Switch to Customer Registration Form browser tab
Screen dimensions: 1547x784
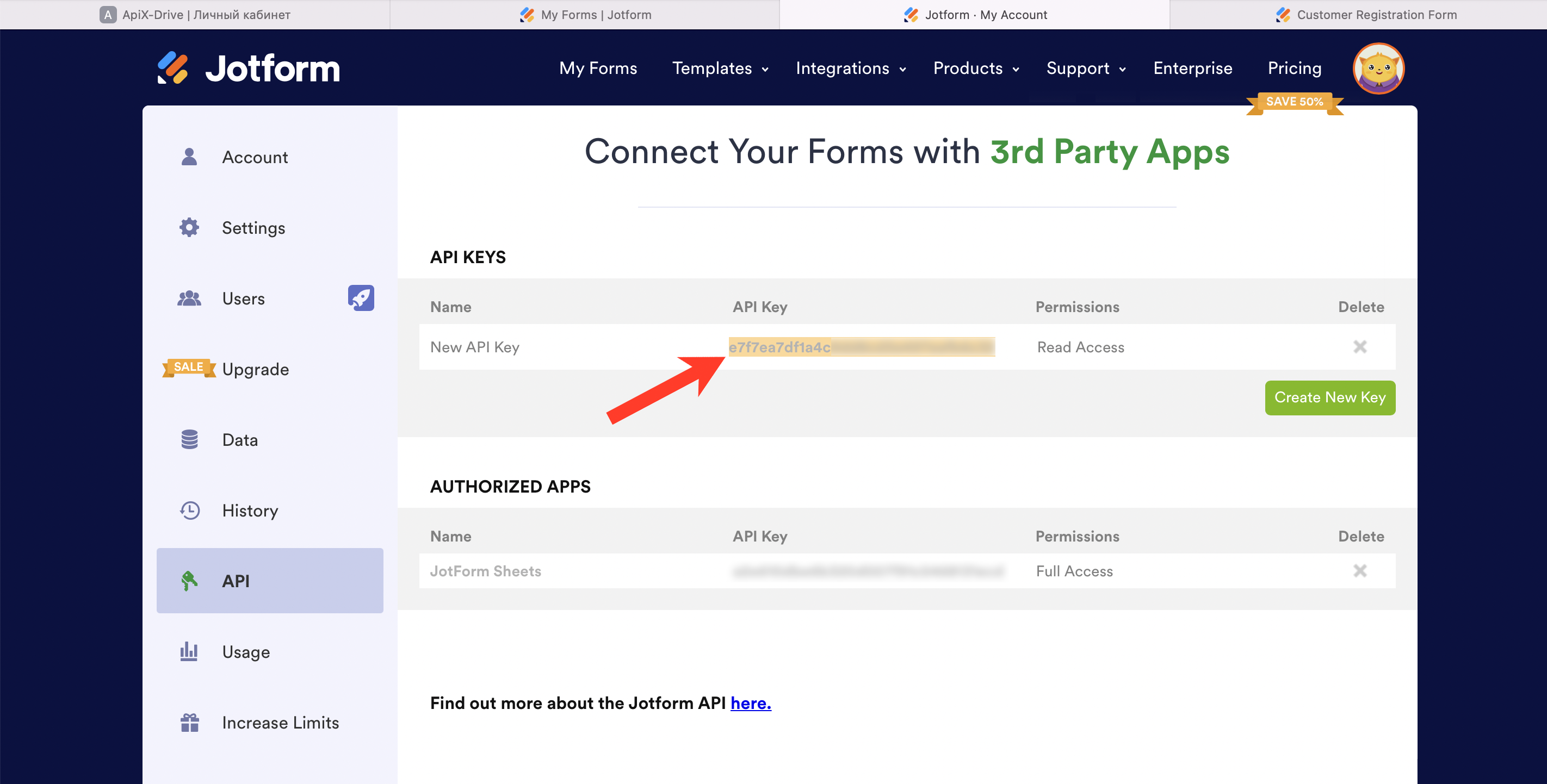pos(1358,14)
